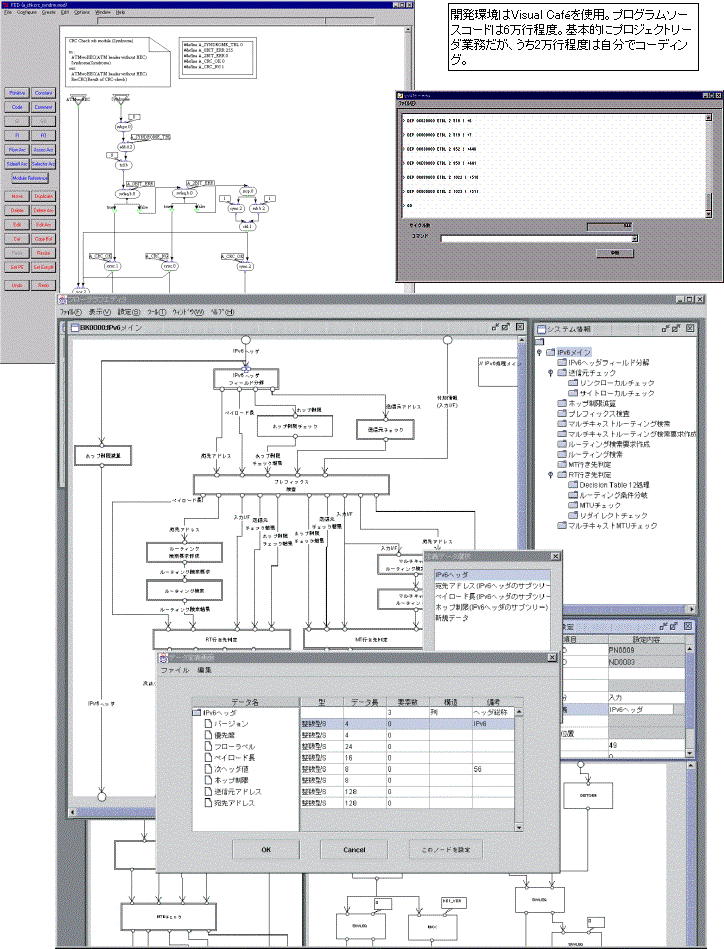Open 編集 menu in data definition dialog
Viewport: 724px width, 949px height.
coord(205,670)
